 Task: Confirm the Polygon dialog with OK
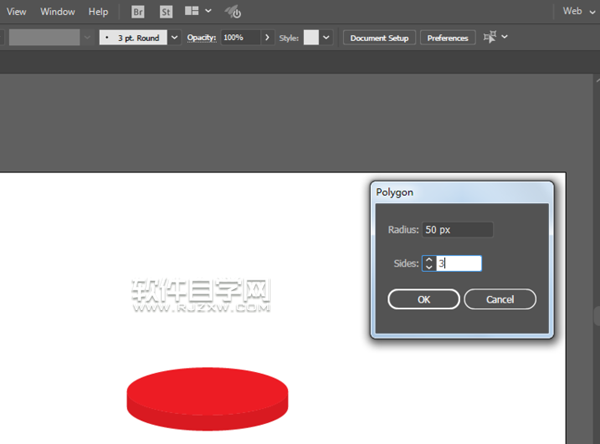[423, 299]
